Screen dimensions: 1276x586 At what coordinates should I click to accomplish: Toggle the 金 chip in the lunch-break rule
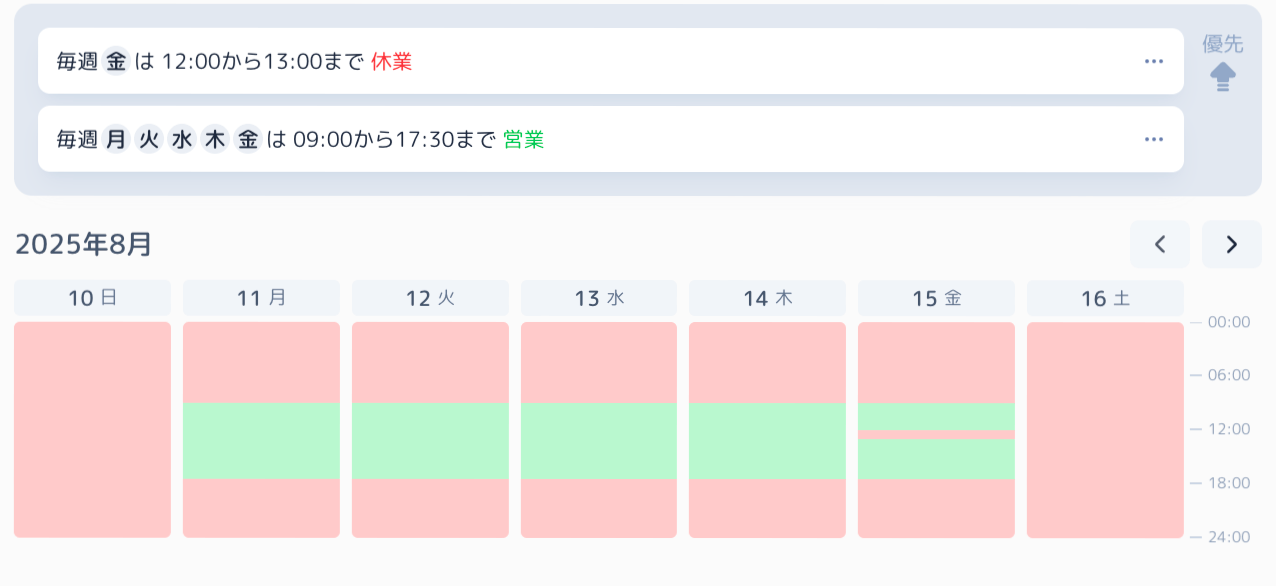(115, 61)
